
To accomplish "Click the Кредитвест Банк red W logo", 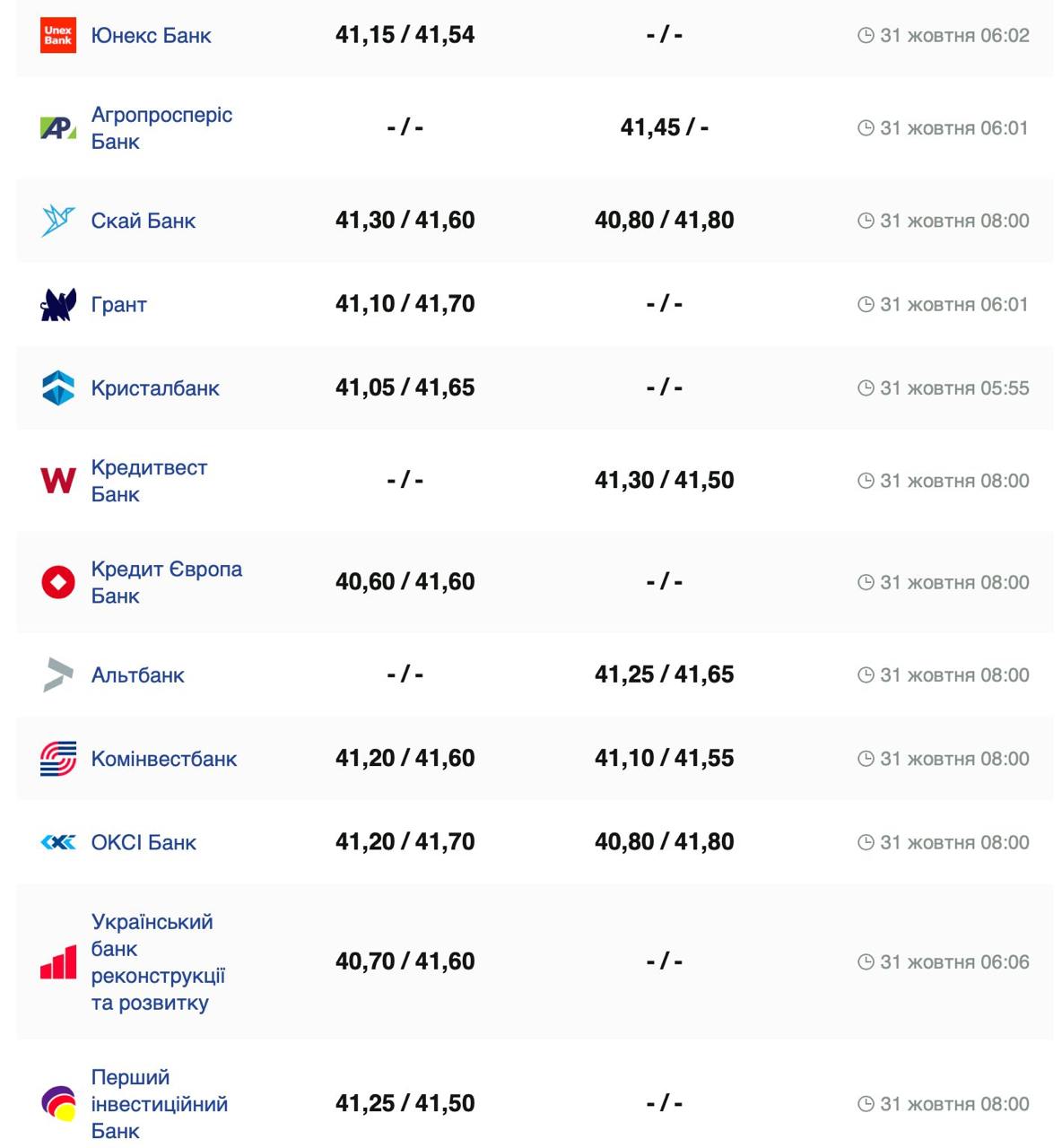I will (58, 481).
